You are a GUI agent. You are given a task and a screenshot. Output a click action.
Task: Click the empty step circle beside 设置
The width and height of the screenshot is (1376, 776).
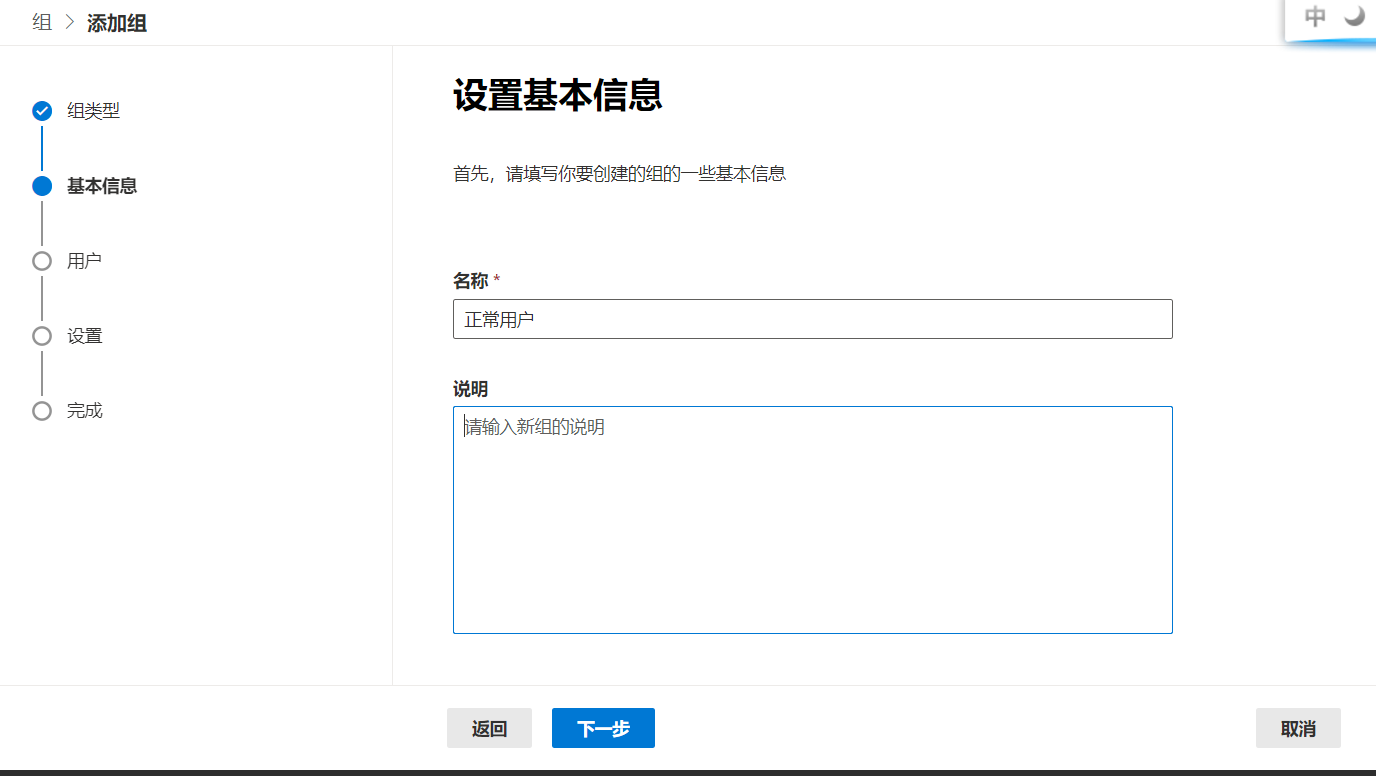tap(42, 336)
